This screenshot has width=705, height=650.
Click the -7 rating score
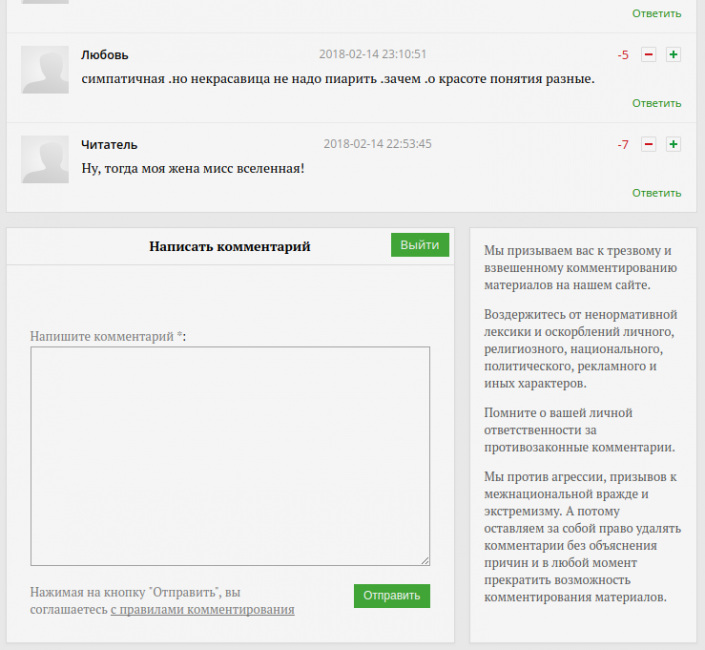[x=623, y=145]
